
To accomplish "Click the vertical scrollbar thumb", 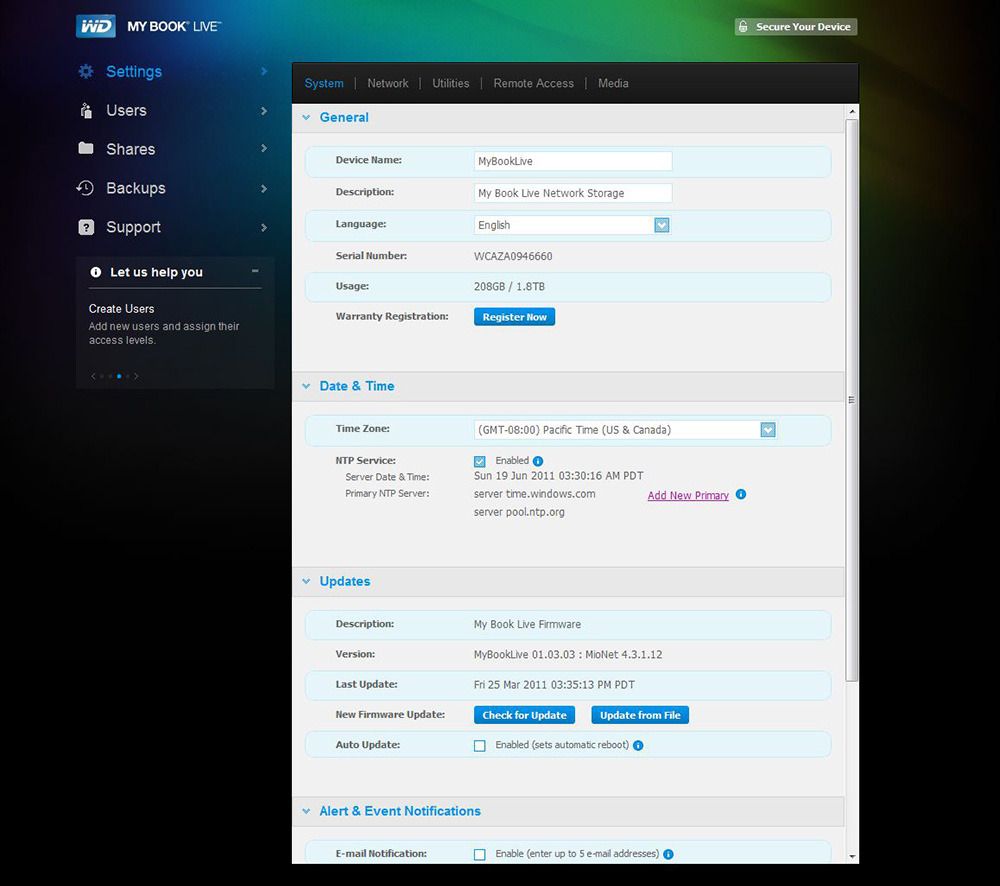I will click(x=851, y=400).
